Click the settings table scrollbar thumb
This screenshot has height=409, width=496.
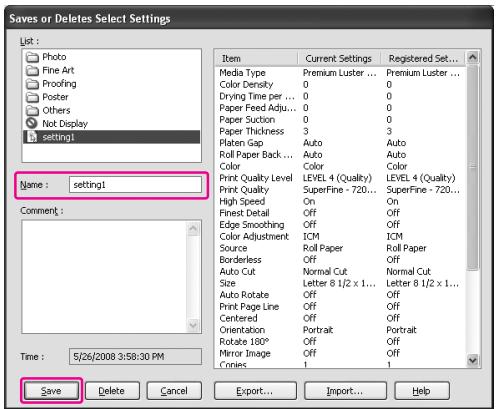click(473, 167)
